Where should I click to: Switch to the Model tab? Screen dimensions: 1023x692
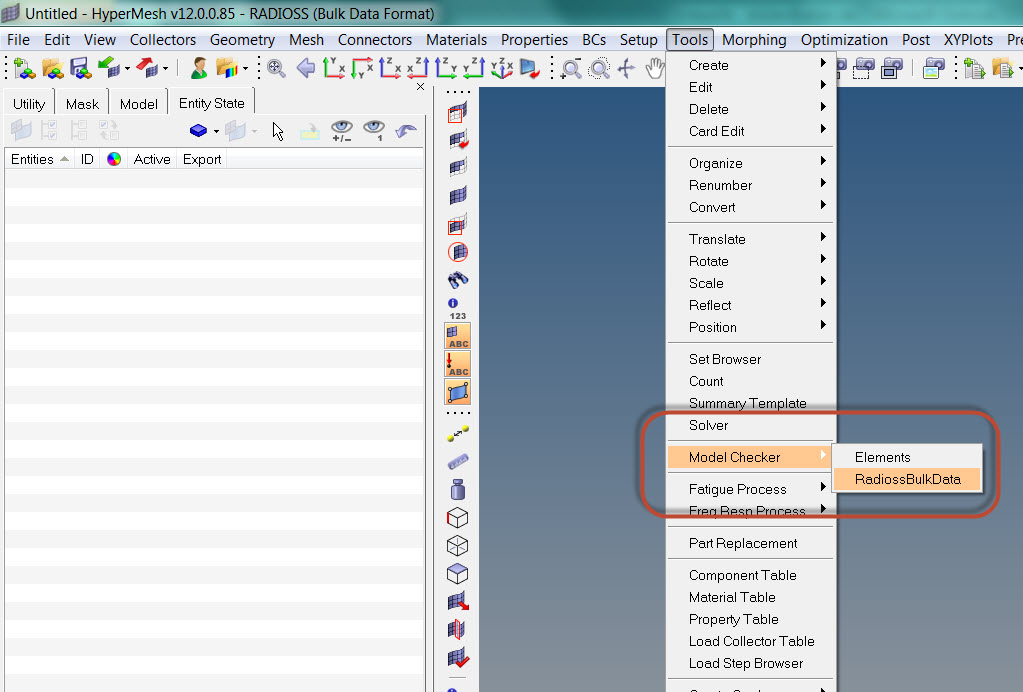point(138,104)
